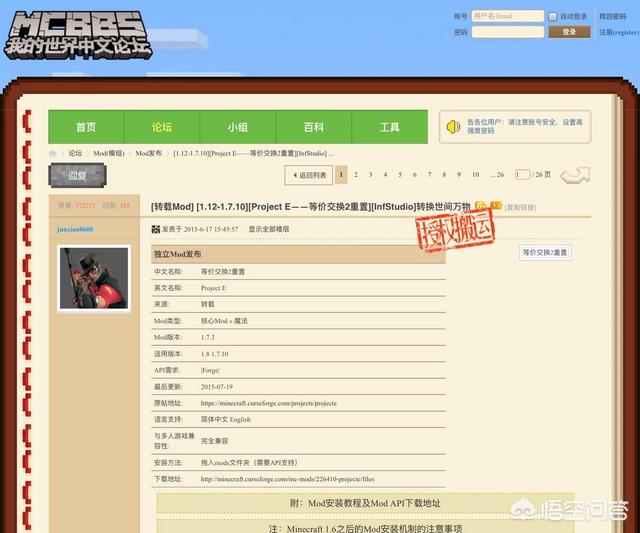The width and height of the screenshot is (640, 533).
Task: Open the Mod安装教程及Mod API下载地址 link
Action: pyautogui.click(x=365, y=503)
